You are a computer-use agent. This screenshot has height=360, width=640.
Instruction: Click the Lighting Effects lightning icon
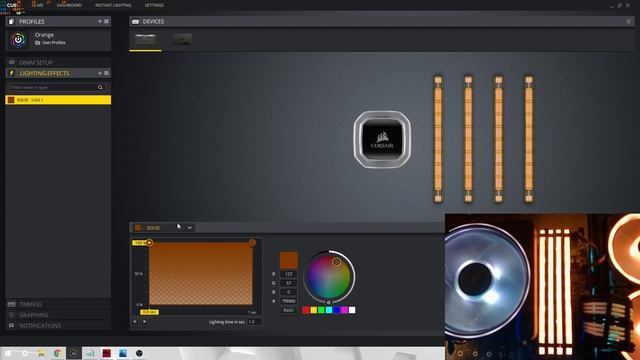tap(11, 73)
